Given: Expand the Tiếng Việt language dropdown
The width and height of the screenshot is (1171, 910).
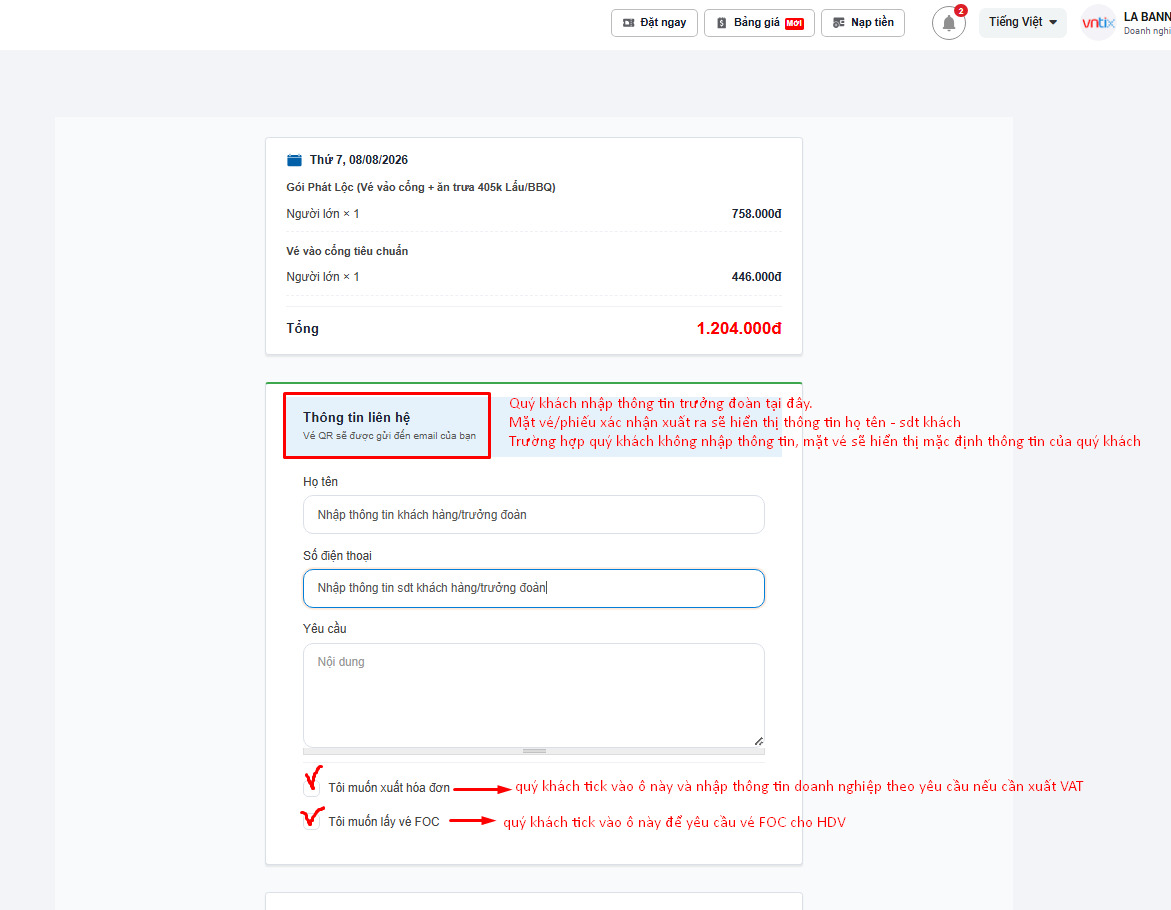Looking at the screenshot, I should point(1022,22).
